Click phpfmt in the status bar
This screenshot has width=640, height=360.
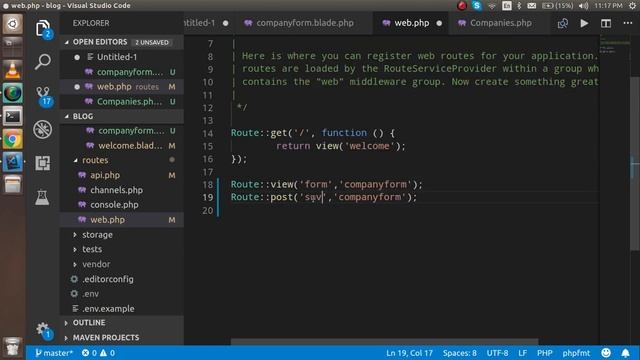(576, 353)
